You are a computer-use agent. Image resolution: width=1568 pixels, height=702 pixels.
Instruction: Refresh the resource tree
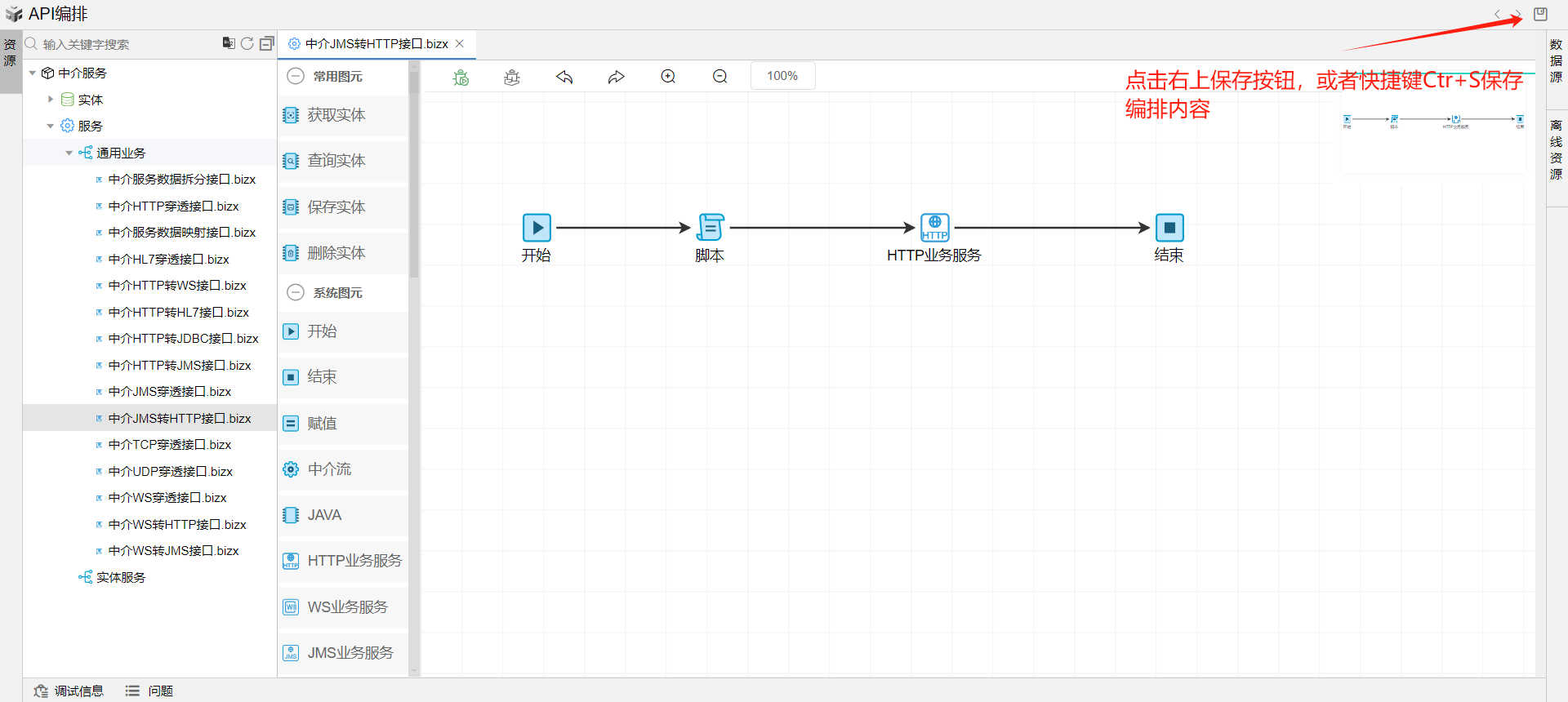click(x=247, y=44)
